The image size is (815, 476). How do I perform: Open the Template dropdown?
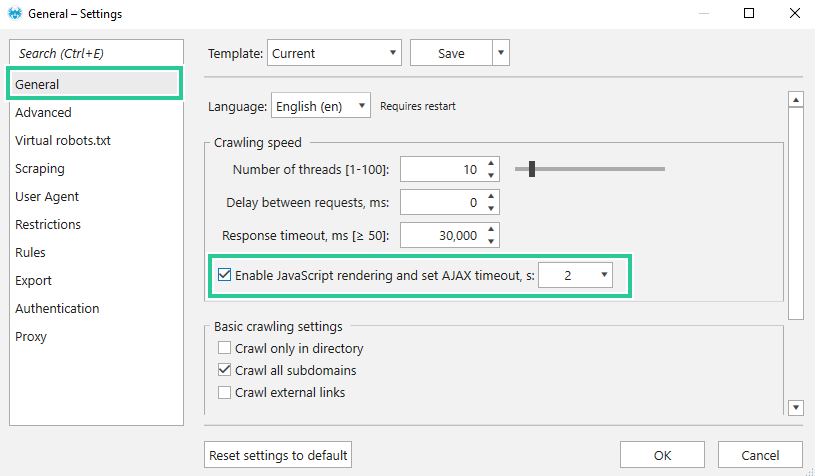pyautogui.click(x=334, y=53)
